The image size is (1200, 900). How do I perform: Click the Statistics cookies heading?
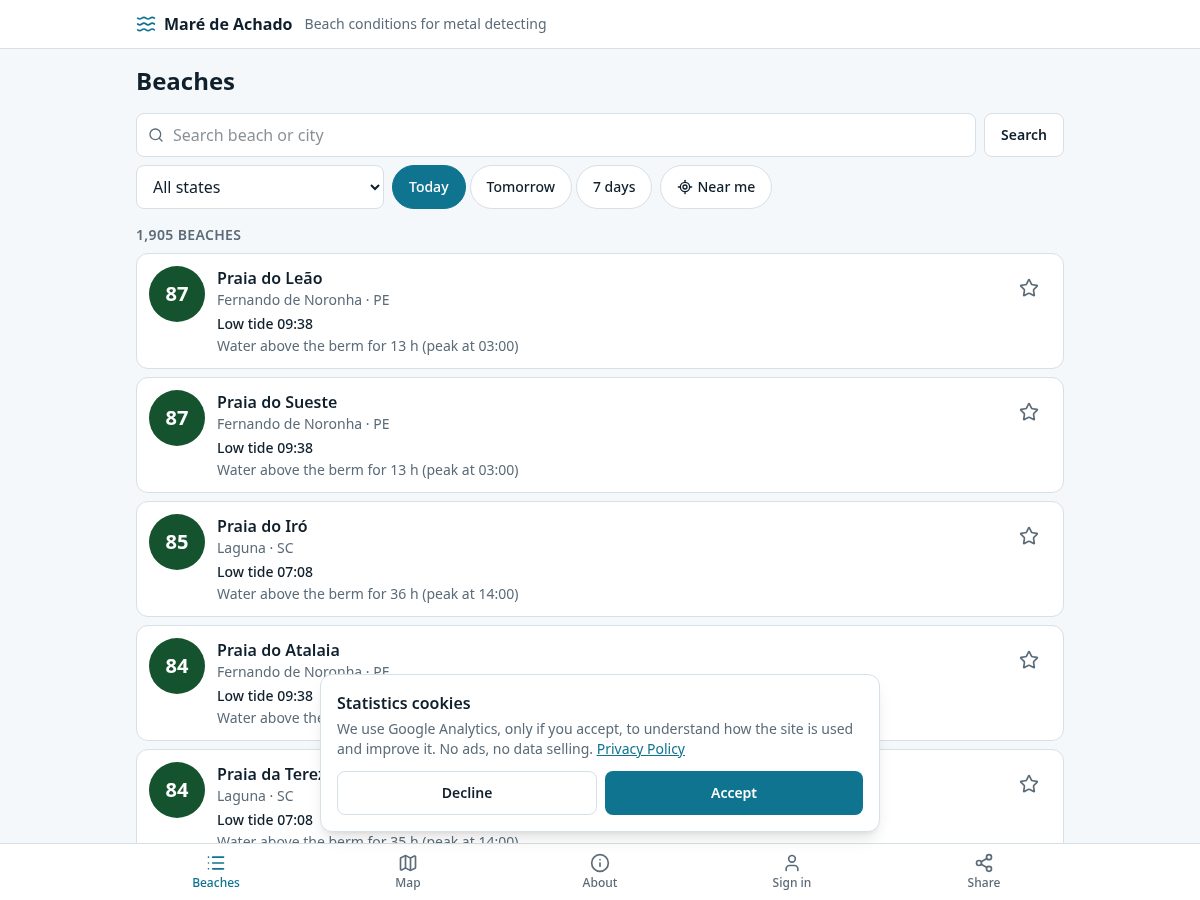[x=404, y=703]
